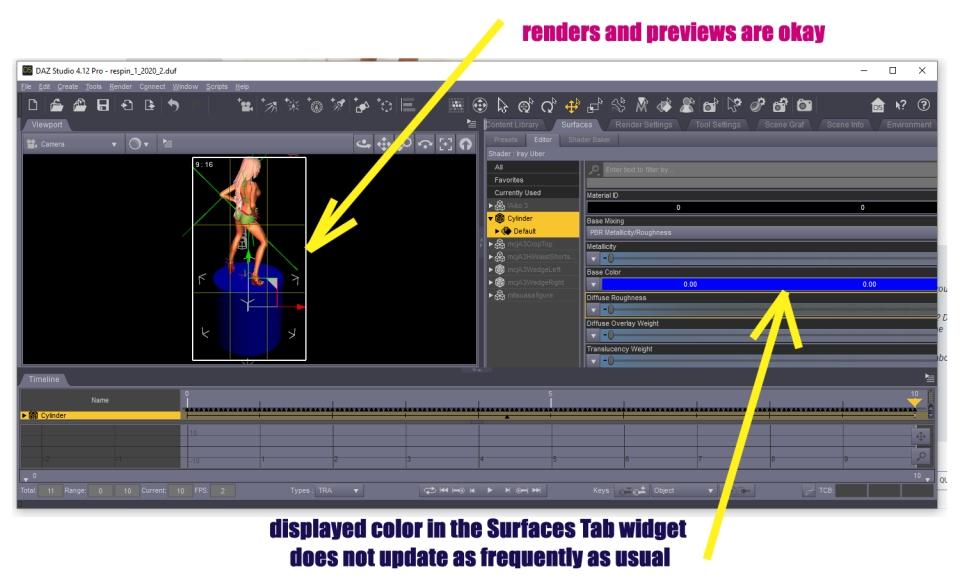The width and height of the screenshot is (960, 576).
Task: Select the All filter in Surfaces
Action: 533,167
